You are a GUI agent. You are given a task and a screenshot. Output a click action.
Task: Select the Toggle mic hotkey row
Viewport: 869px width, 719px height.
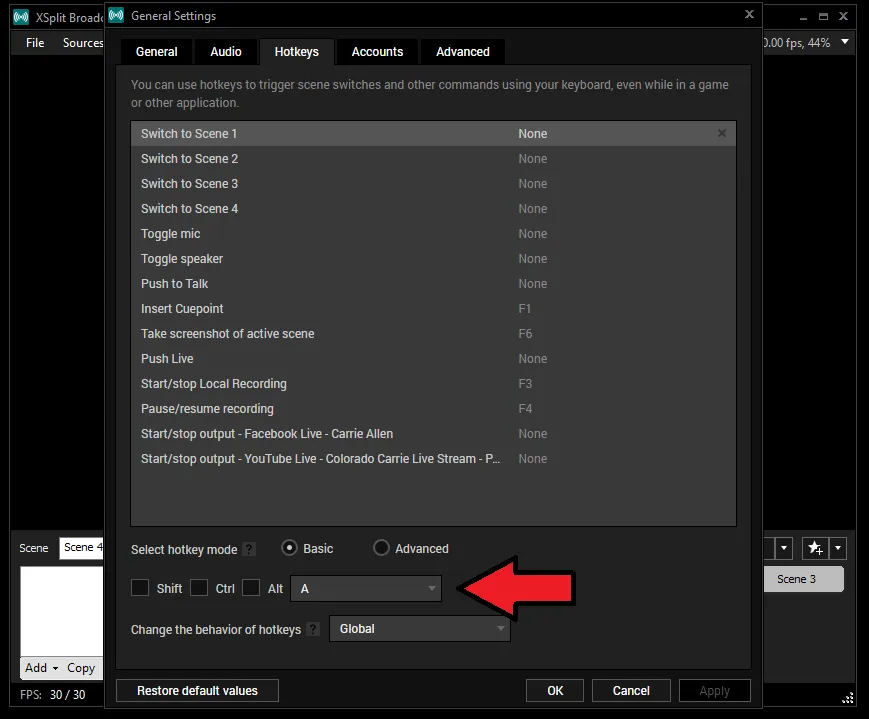(x=433, y=233)
